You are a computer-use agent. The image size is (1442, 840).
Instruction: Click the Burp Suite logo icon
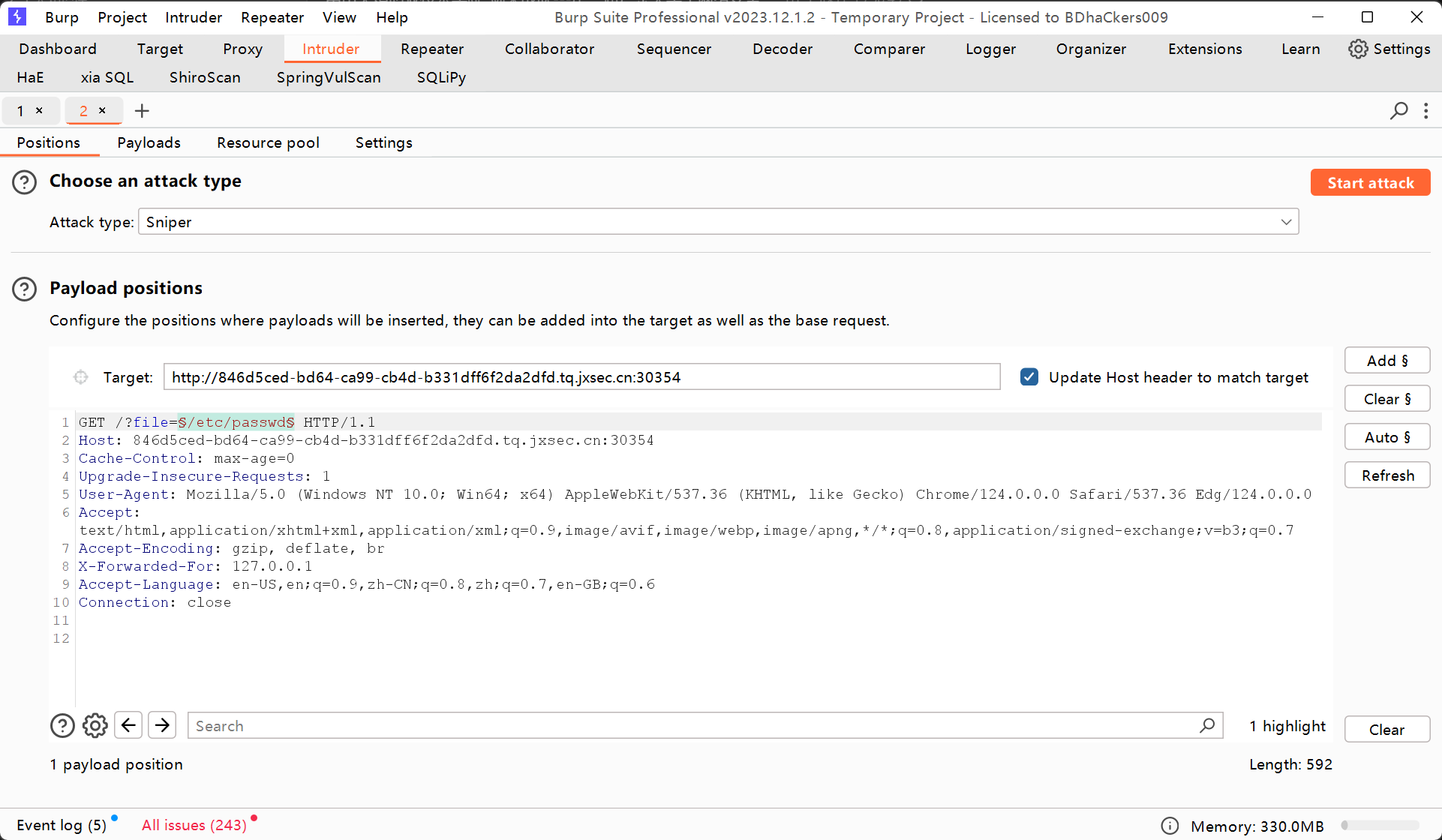(x=17, y=16)
